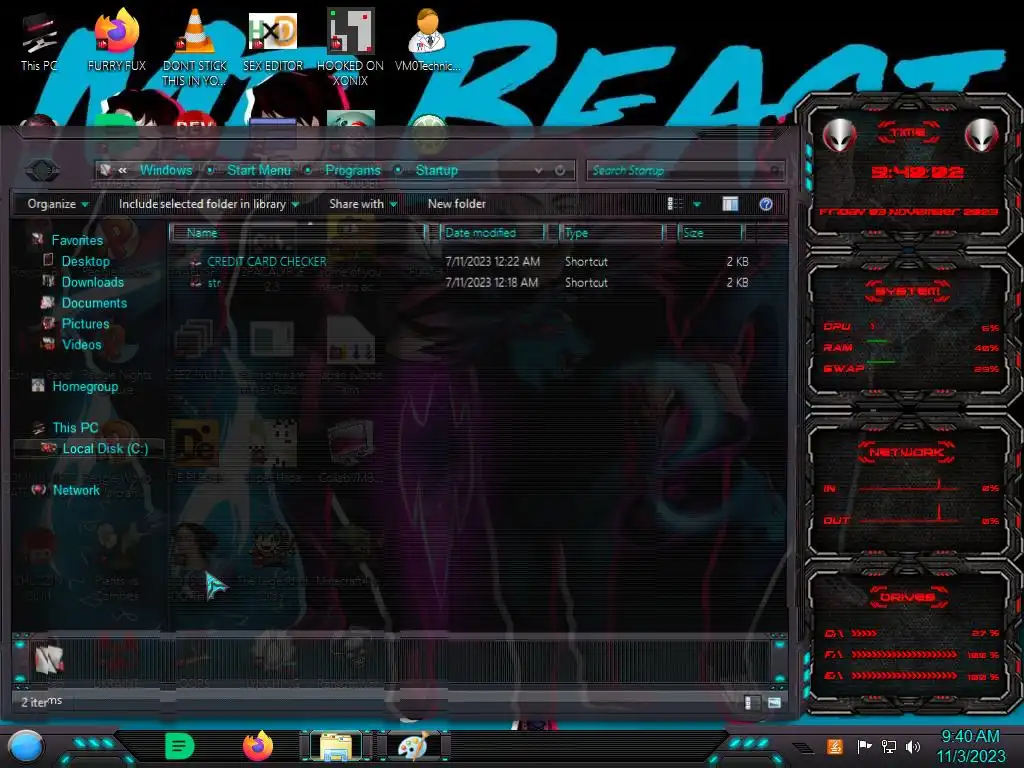Sort by the Name column header
This screenshot has width=1024, height=768.
(297, 232)
